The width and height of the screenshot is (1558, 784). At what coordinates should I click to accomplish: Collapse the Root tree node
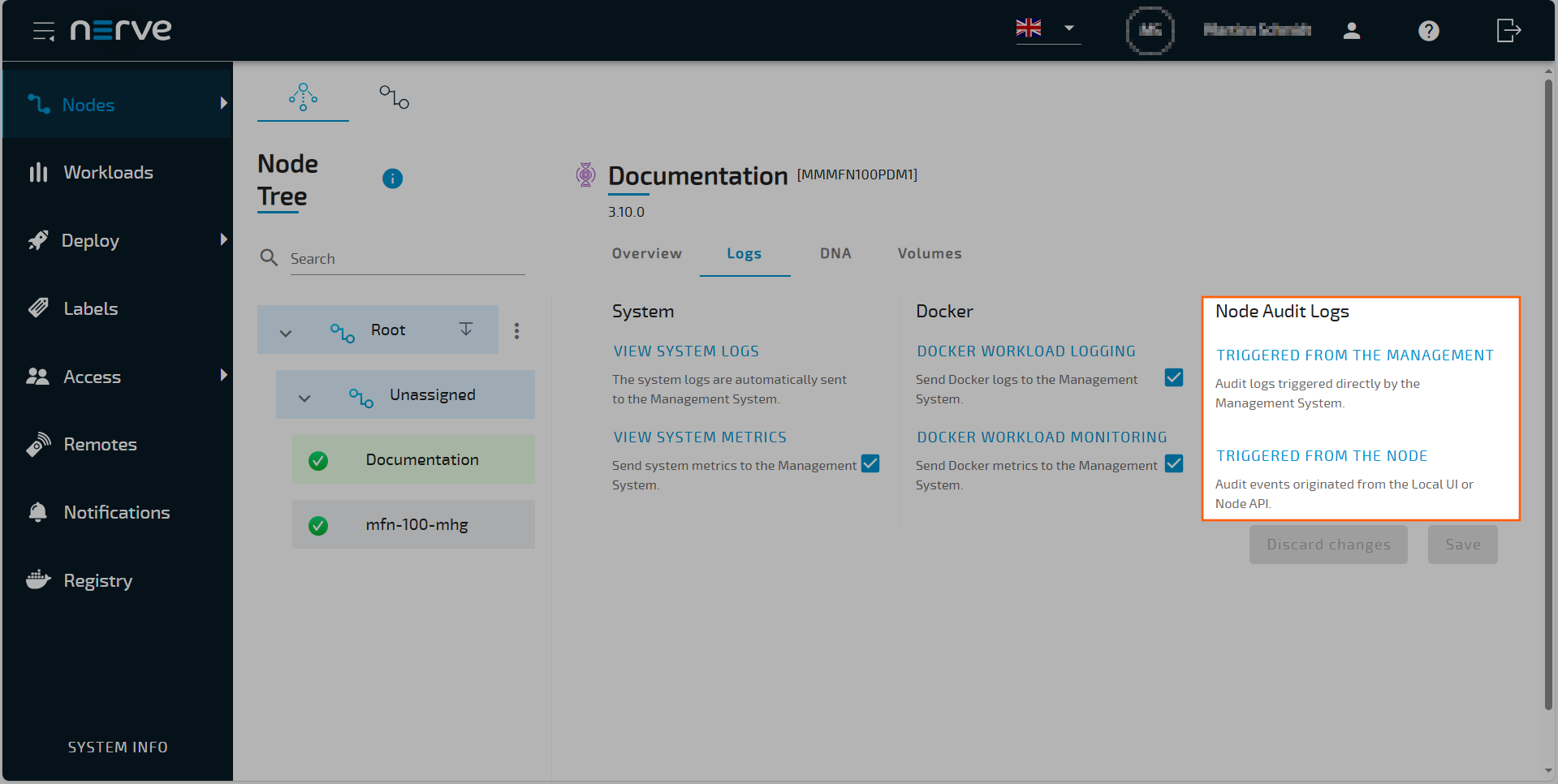pos(285,330)
